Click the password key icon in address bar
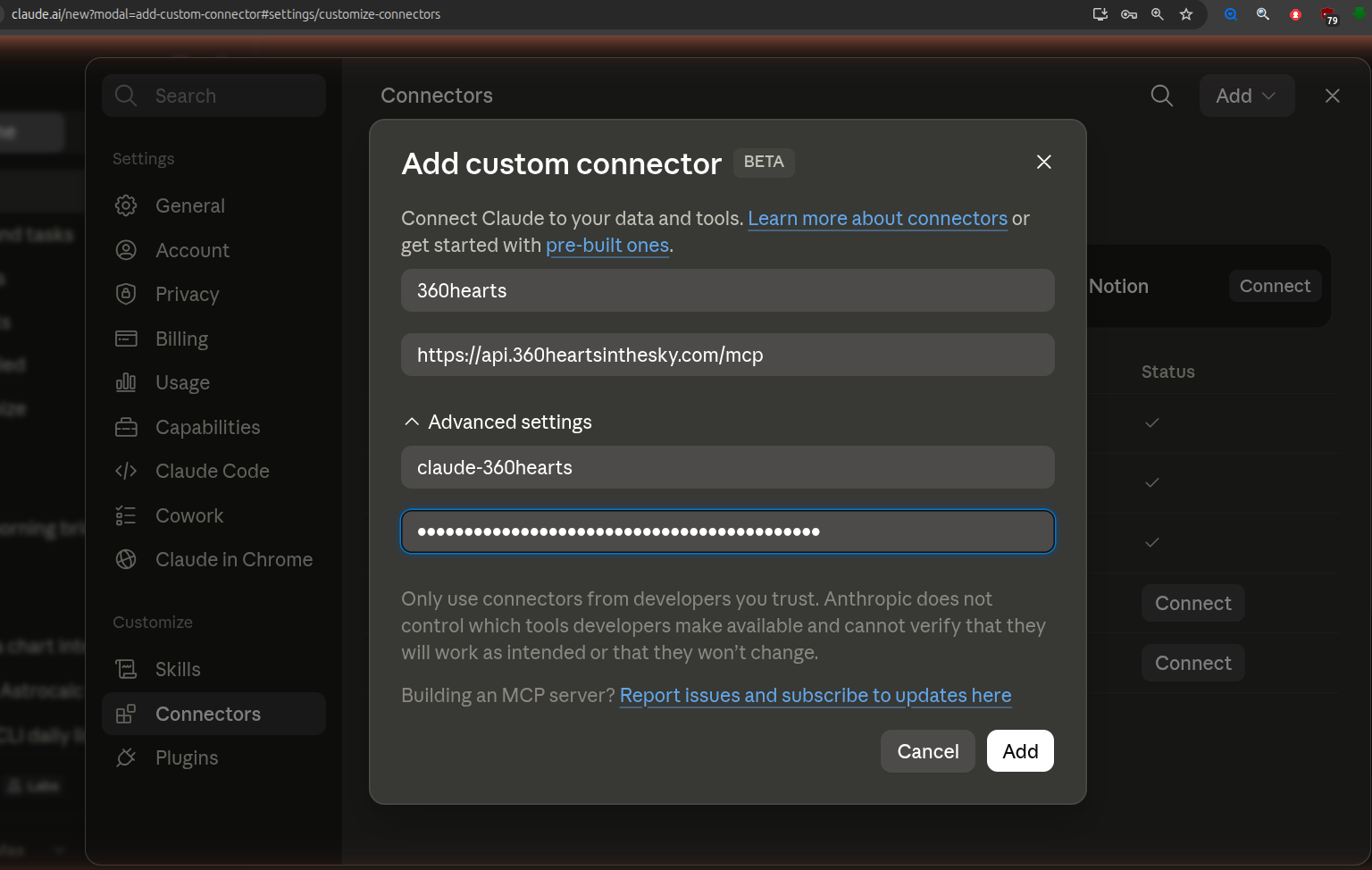This screenshot has height=870, width=1372. coord(1129,14)
